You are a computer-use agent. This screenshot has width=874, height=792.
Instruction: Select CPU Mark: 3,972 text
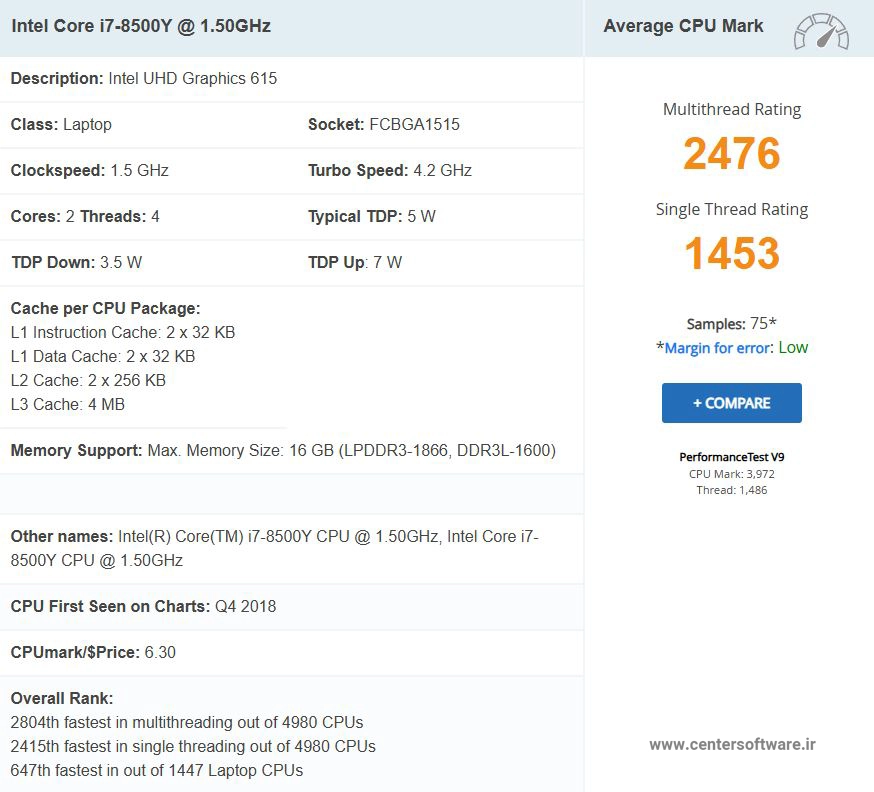pyautogui.click(x=731, y=474)
